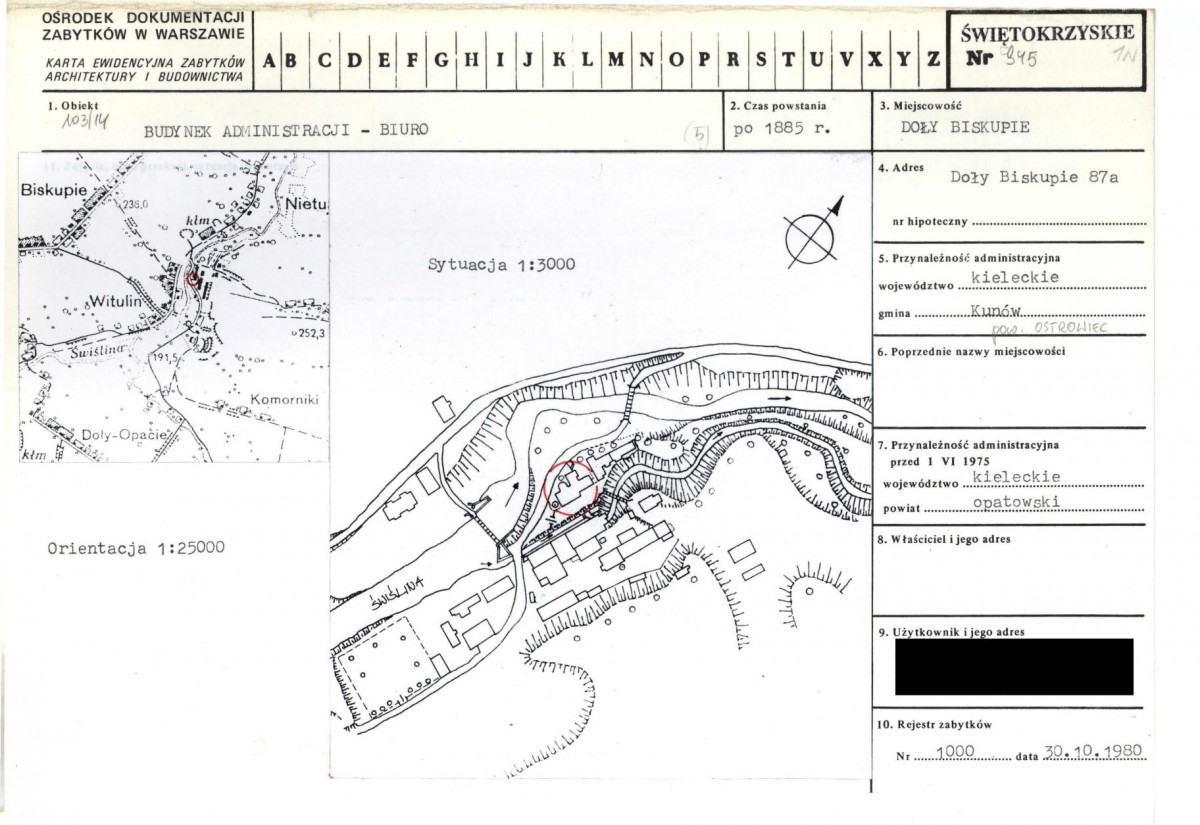Select letter K in alphabet index
Viewport: 1200px width, 825px height.
tap(559, 59)
